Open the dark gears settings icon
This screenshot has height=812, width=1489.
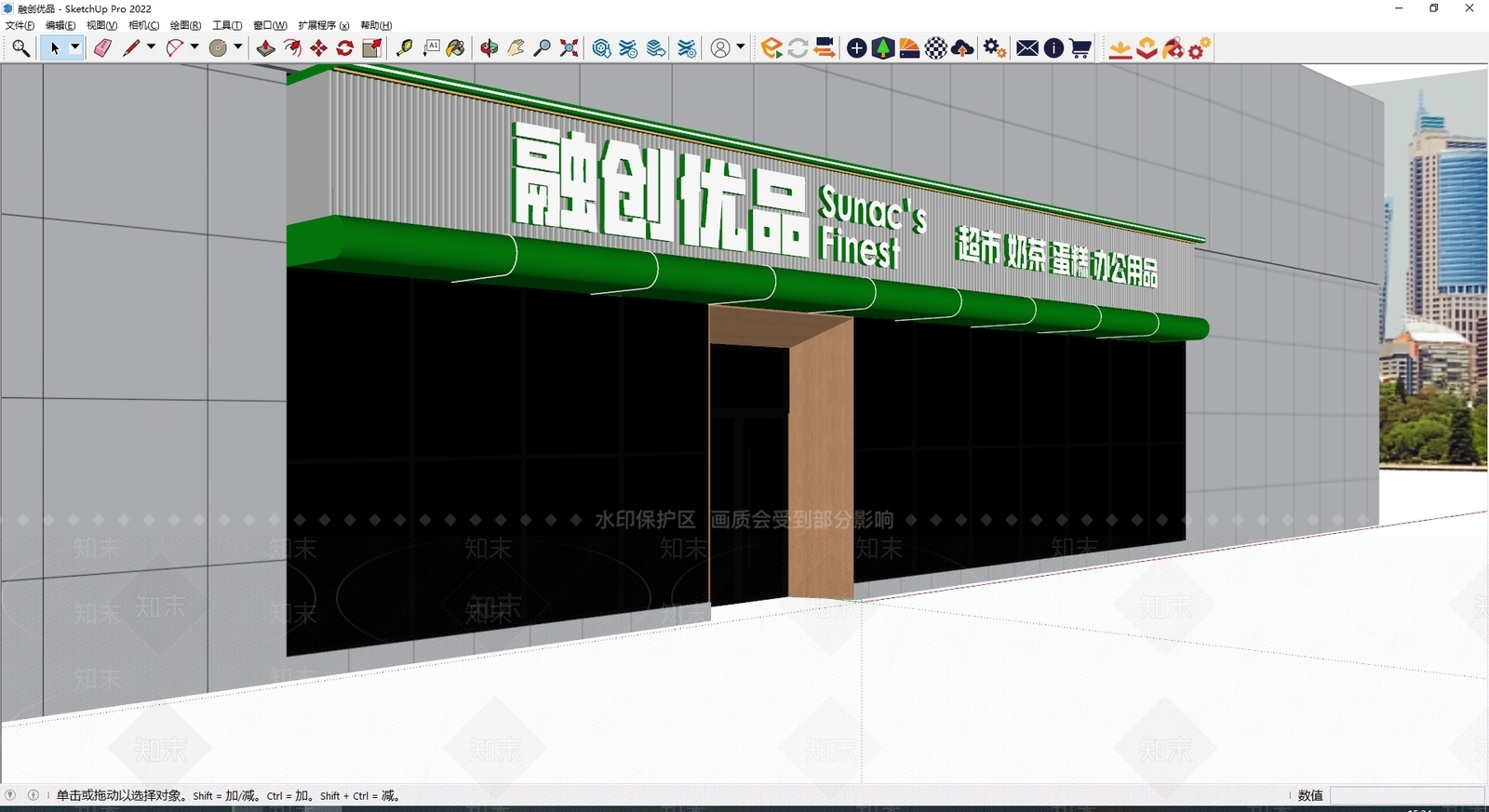[x=994, y=48]
